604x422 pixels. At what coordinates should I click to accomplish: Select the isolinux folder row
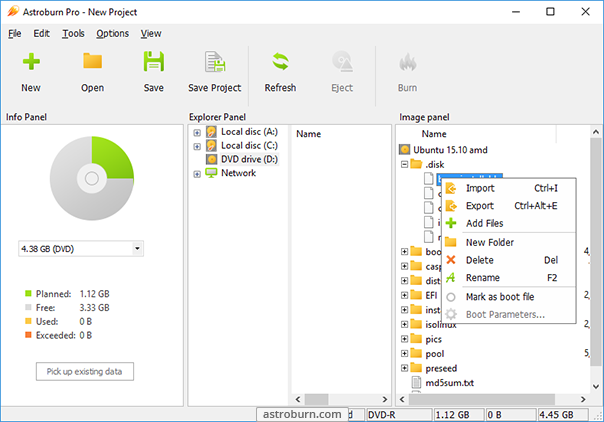[x=441, y=325]
